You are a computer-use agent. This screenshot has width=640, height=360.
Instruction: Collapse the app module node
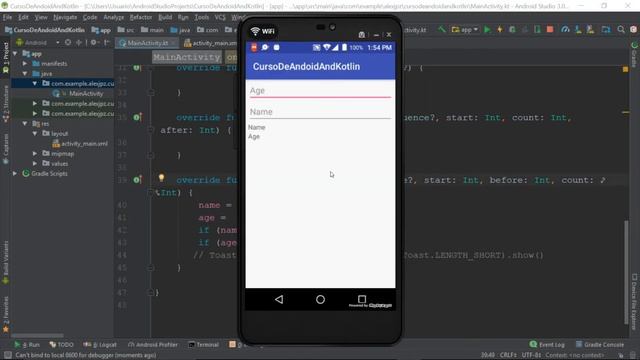click(15, 53)
